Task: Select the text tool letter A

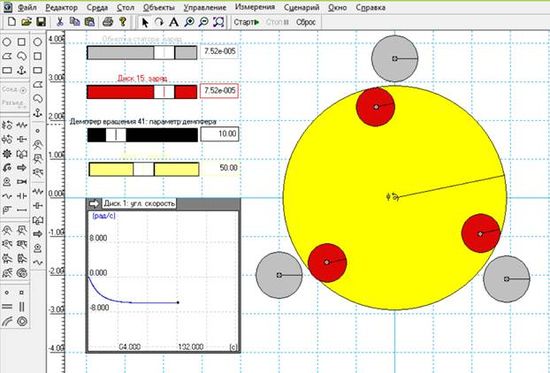Action: click(174, 22)
